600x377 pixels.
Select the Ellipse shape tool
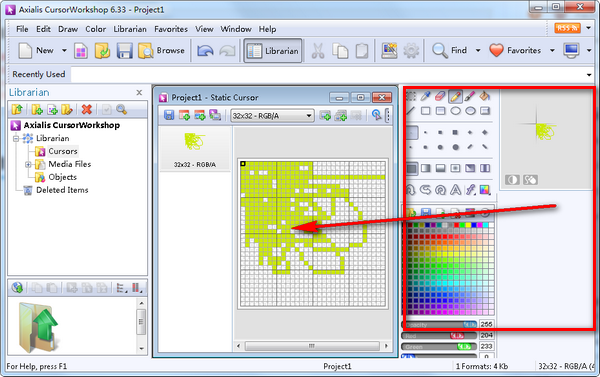coord(455,111)
